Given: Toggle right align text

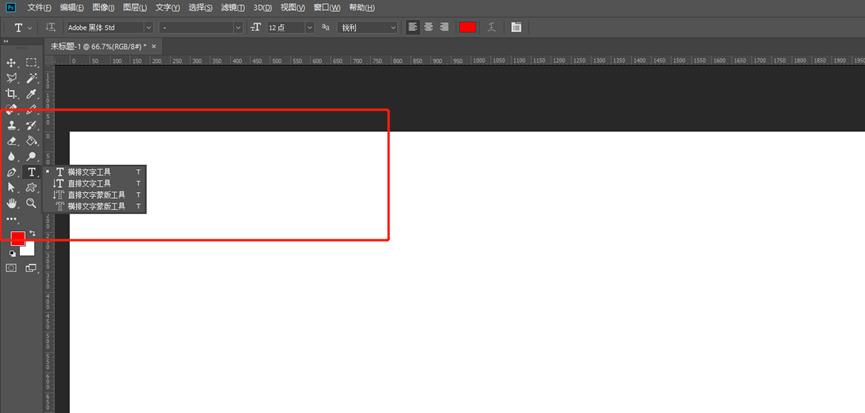Looking at the screenshot, I should (x=443, y=27).
